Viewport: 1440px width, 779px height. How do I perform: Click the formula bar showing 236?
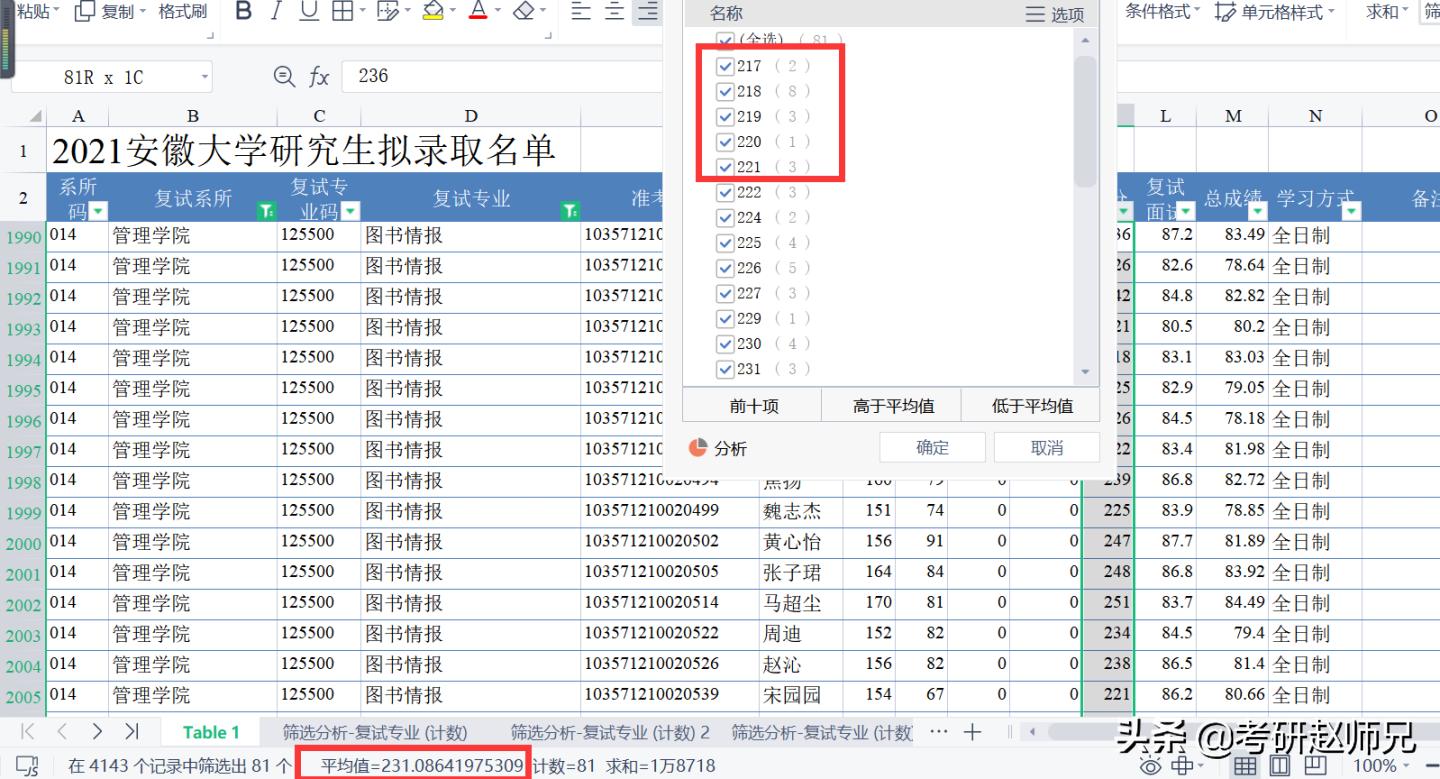502,76
